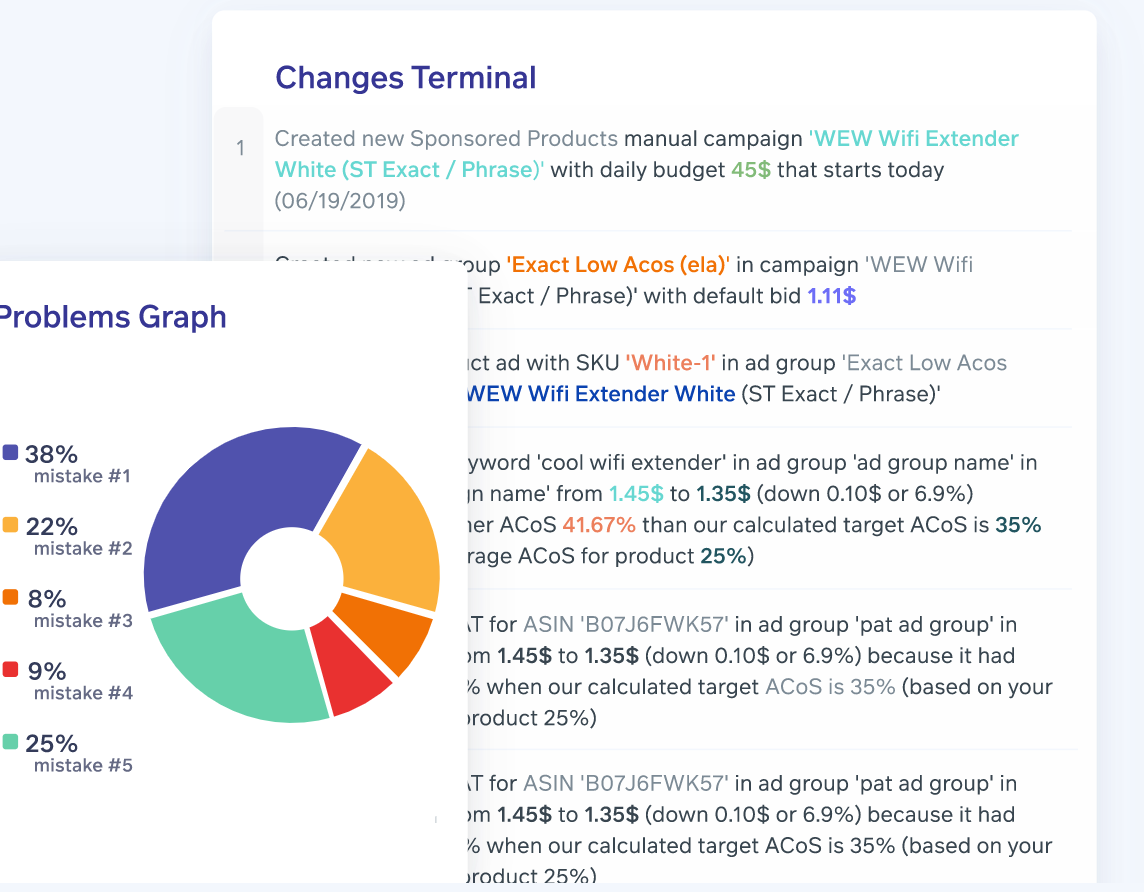
Task: Click the orange legend square beside 8%
Action: tap(11, 598)
